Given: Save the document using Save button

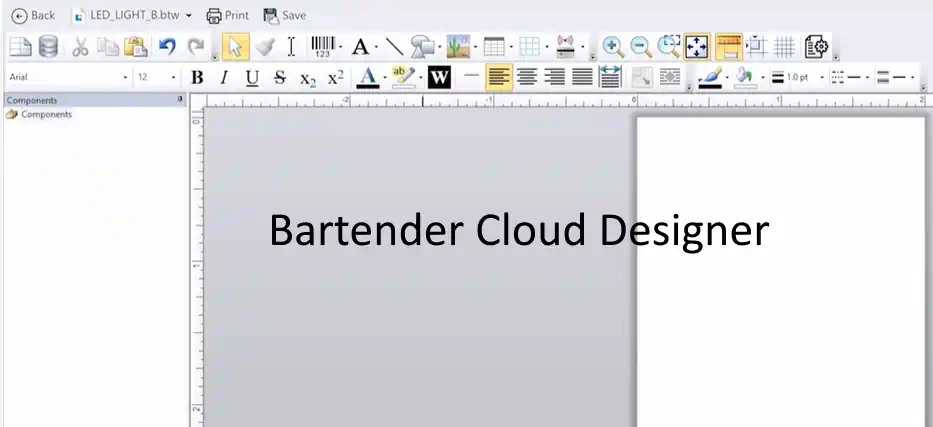Looking at the screenshot, I should (284, 15).
